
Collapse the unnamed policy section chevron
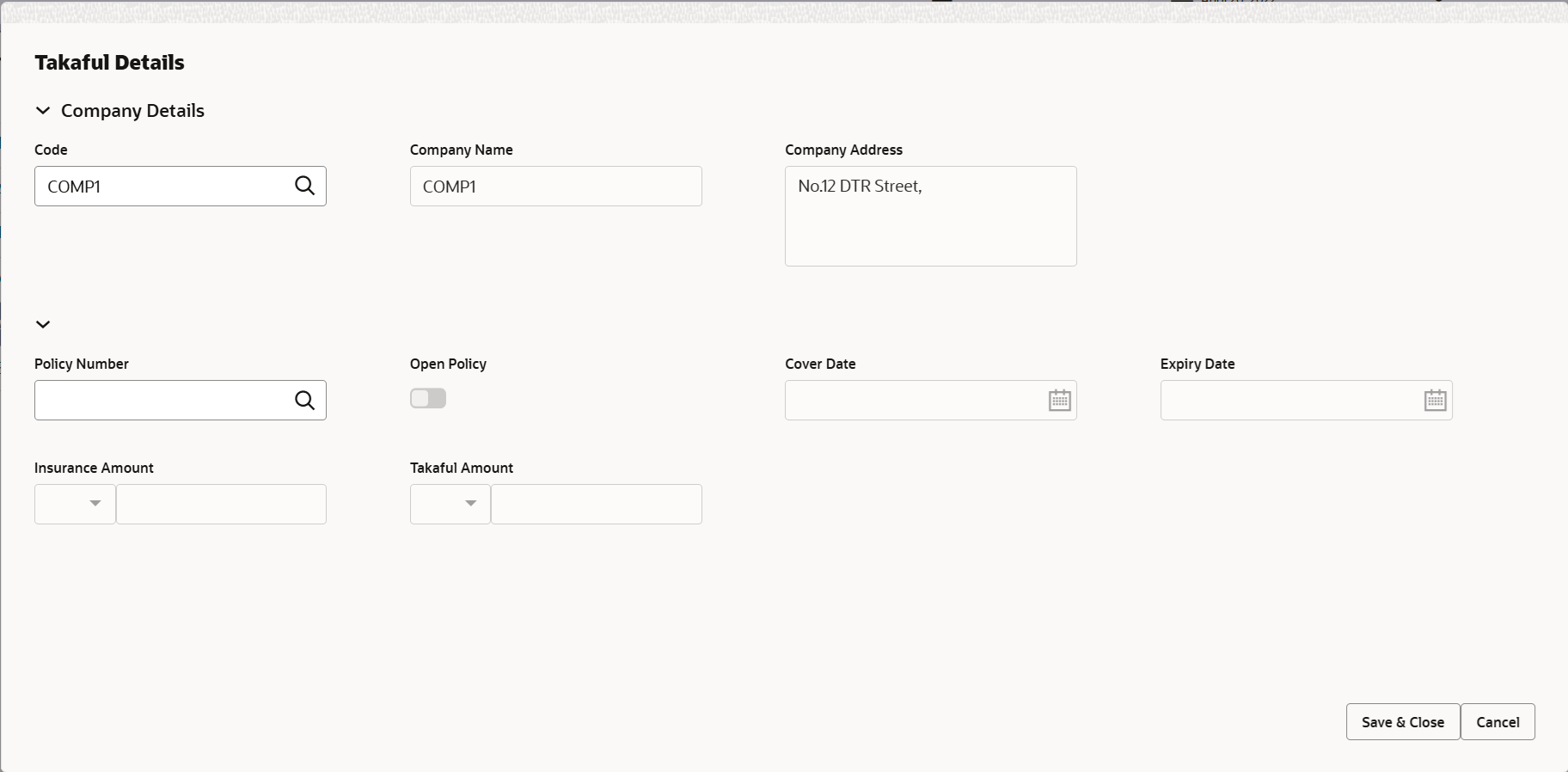pos(43,324)
